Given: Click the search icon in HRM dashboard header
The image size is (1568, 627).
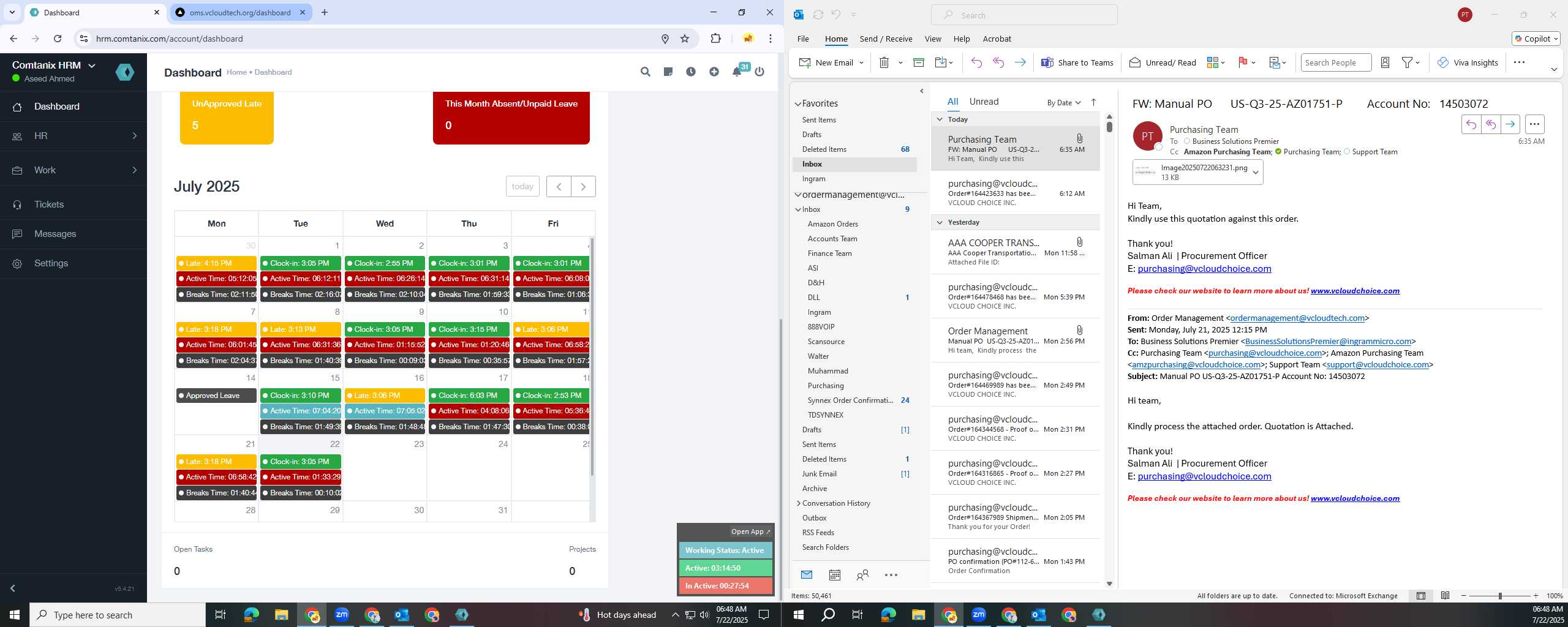Looking at the screenshot, I should tap(645, 72).
